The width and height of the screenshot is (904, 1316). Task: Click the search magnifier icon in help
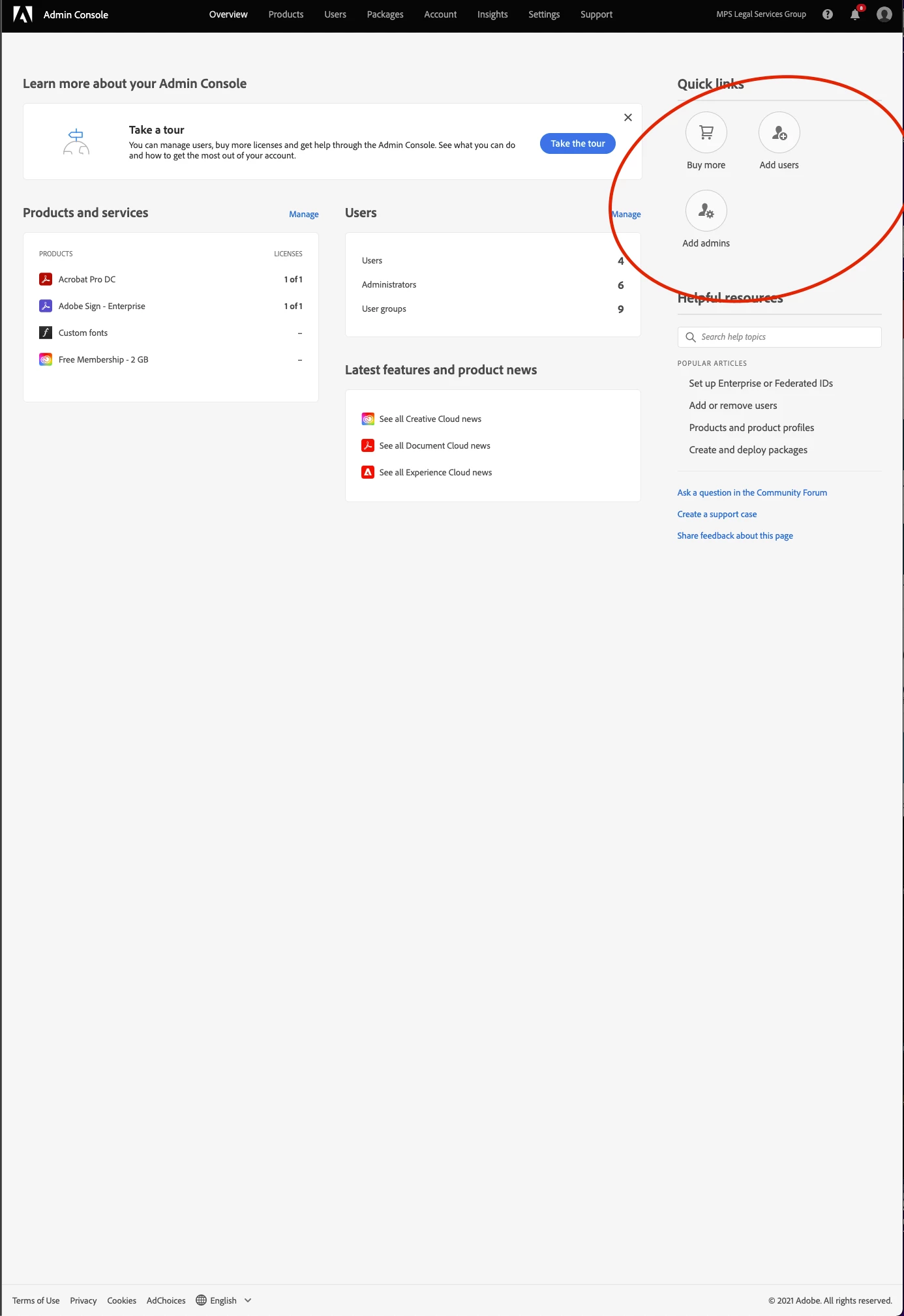pos(691,337)
